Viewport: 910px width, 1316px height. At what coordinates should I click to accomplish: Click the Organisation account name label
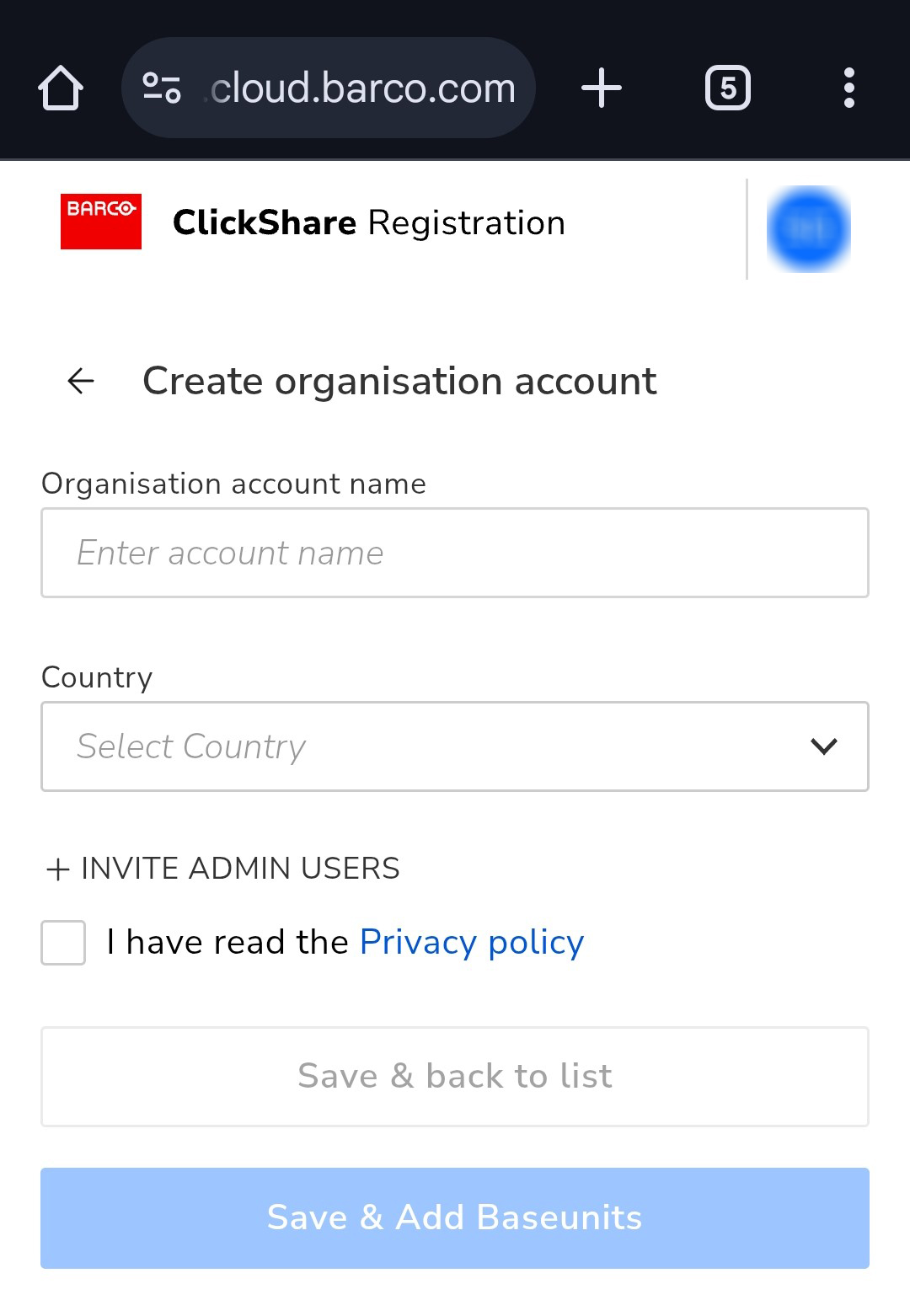[234, 484]
